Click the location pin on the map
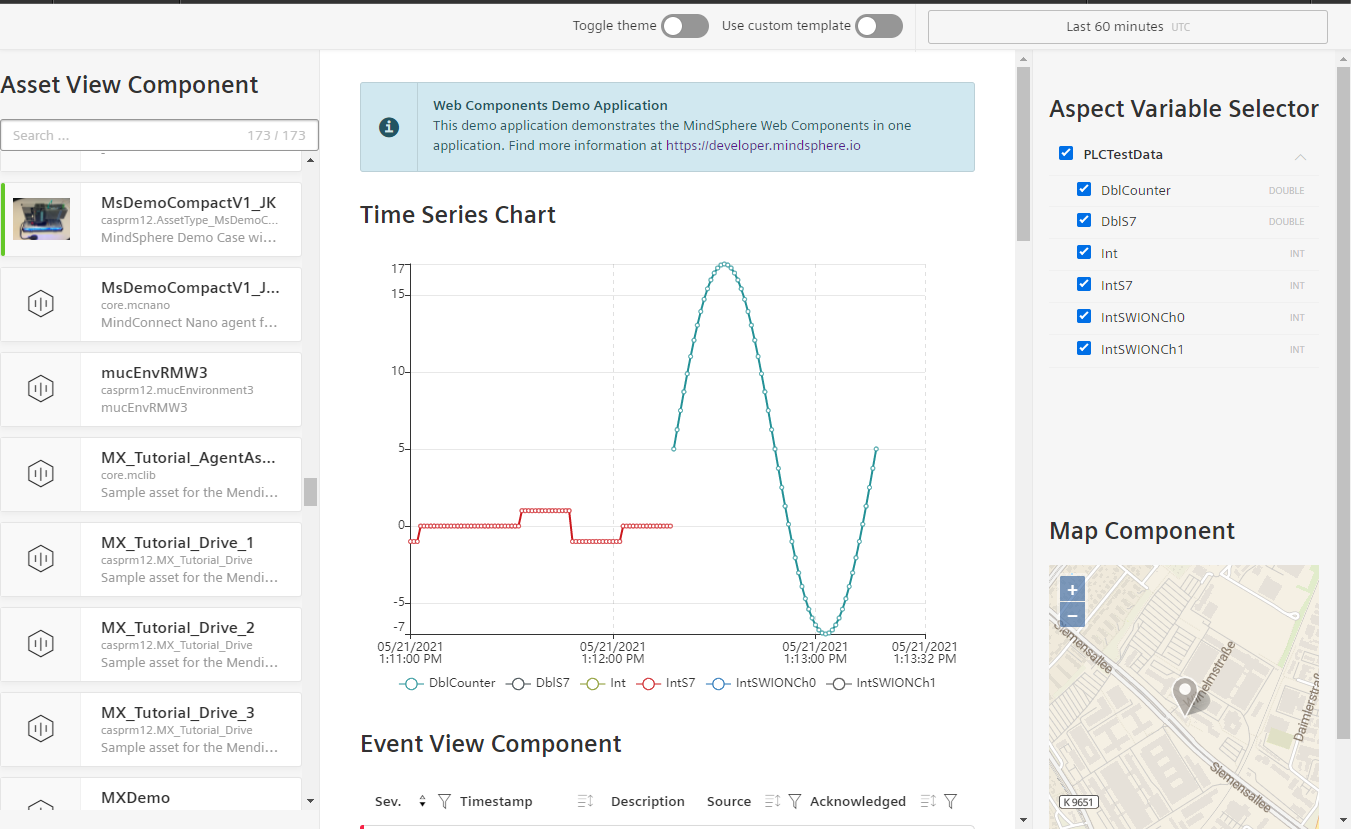Image resolution: width=1351 pixels, height=829 pixels. point(1186,696)
